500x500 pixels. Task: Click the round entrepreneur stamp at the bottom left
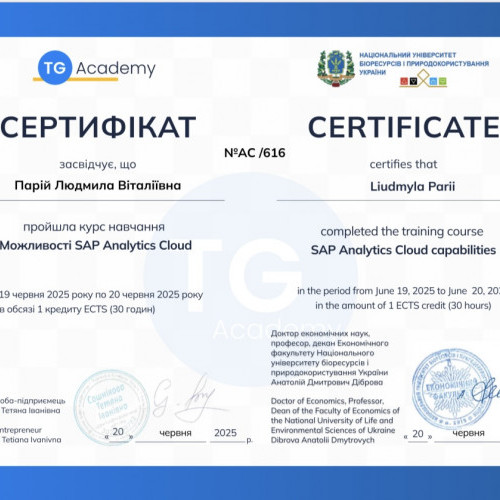[x=112, y=407]
